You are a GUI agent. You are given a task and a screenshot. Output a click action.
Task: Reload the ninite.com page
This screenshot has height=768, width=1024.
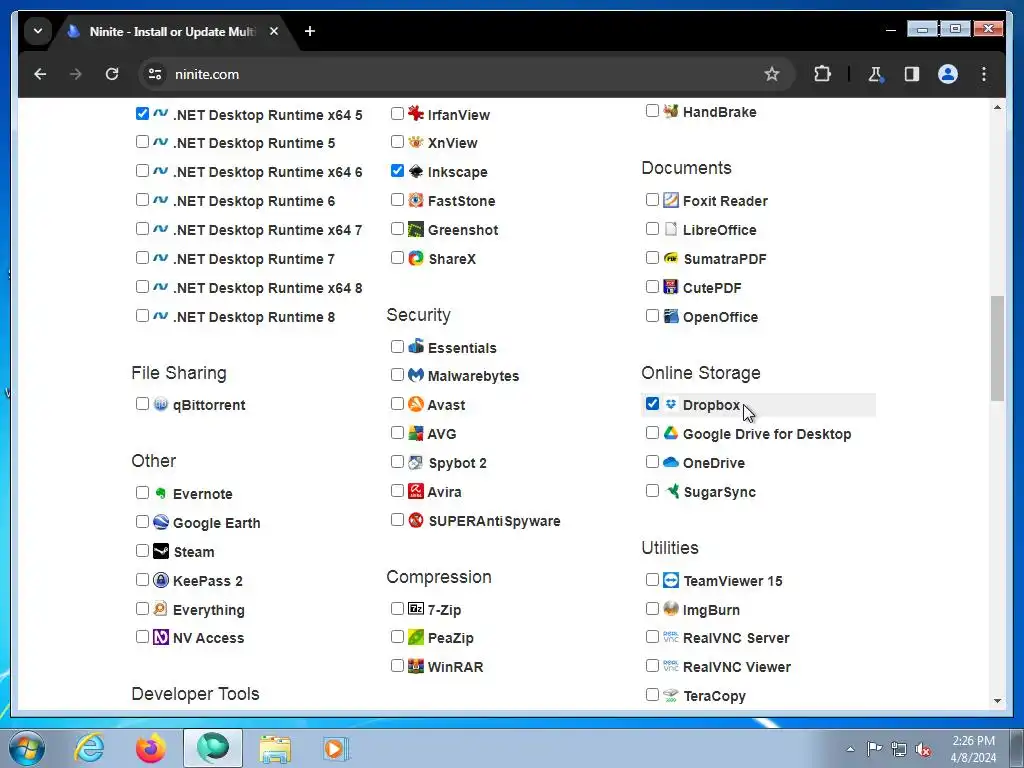coord(112,74)
